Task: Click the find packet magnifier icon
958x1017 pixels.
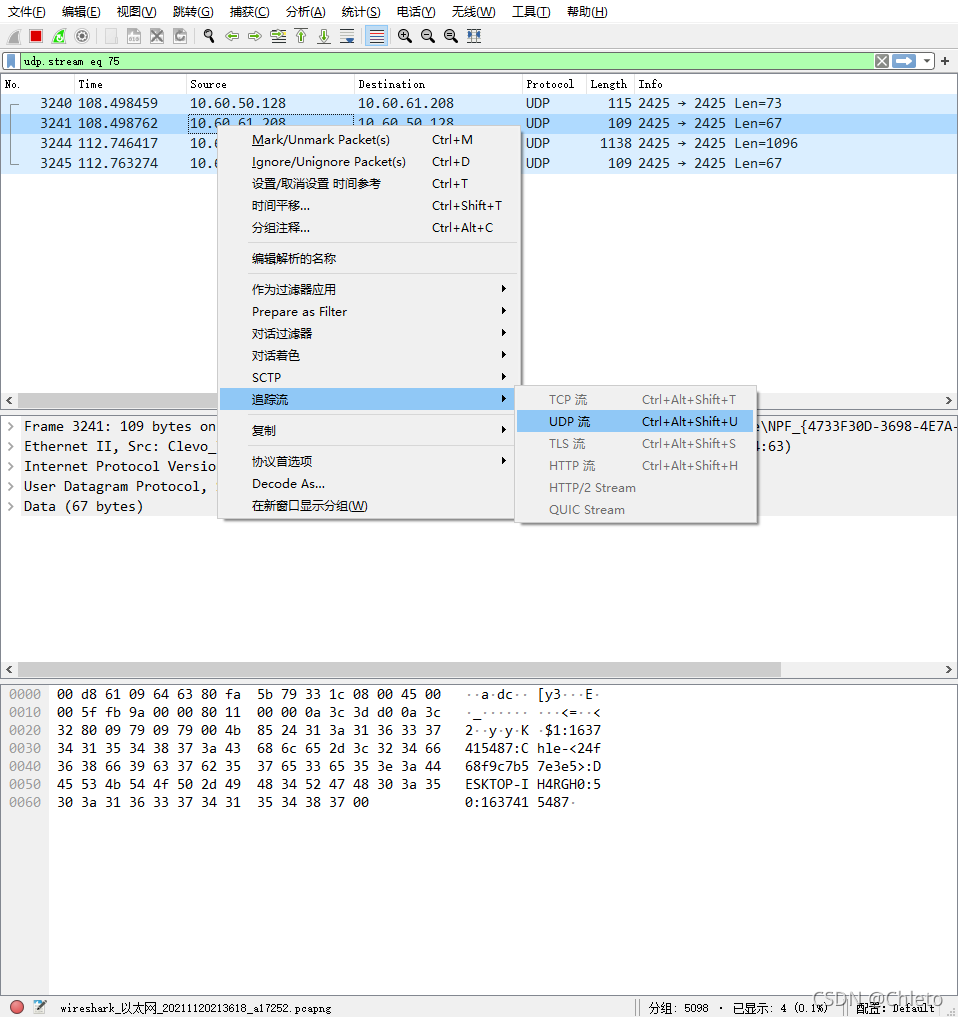Action: [209, 36]
